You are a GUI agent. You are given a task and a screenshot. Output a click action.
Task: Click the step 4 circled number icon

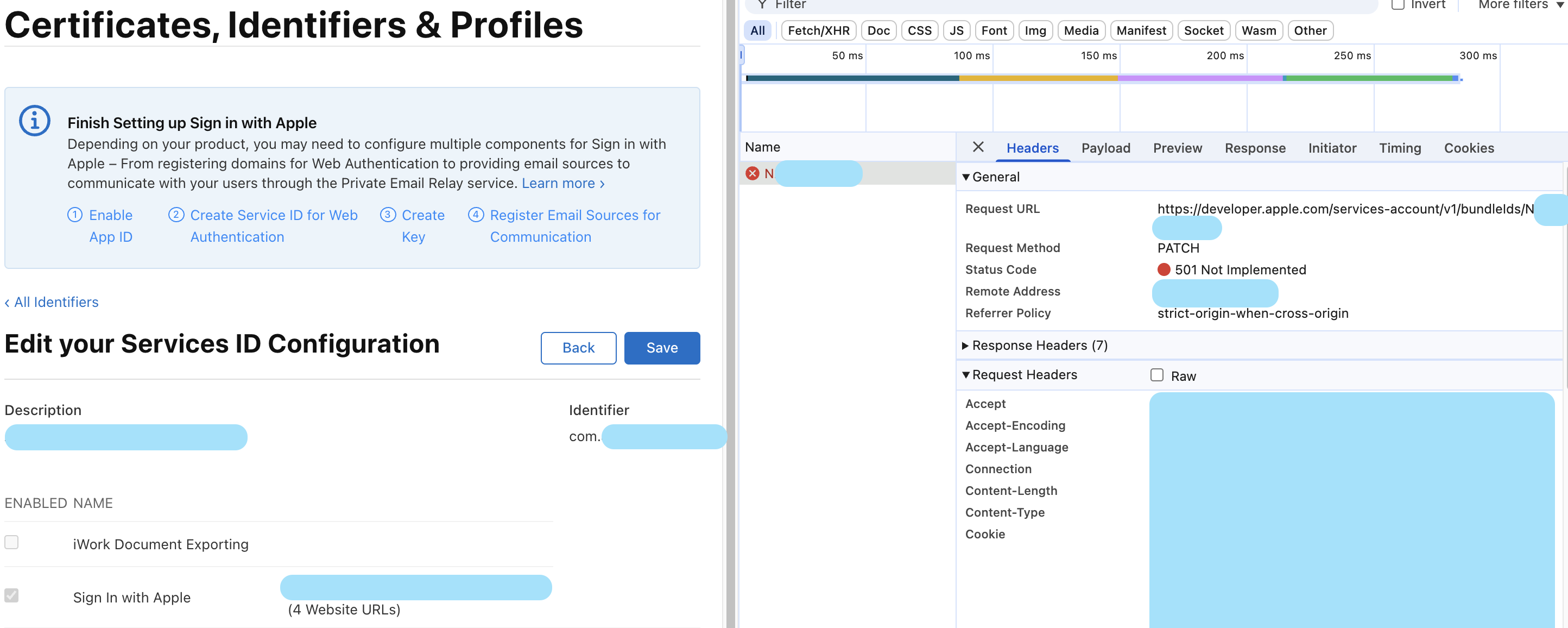tap(476, 215)
